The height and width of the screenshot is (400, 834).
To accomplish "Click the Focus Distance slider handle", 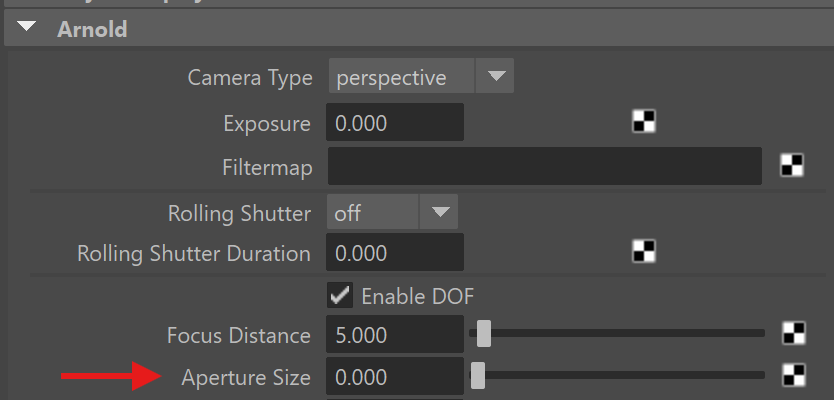I will (x=484, y=333).
